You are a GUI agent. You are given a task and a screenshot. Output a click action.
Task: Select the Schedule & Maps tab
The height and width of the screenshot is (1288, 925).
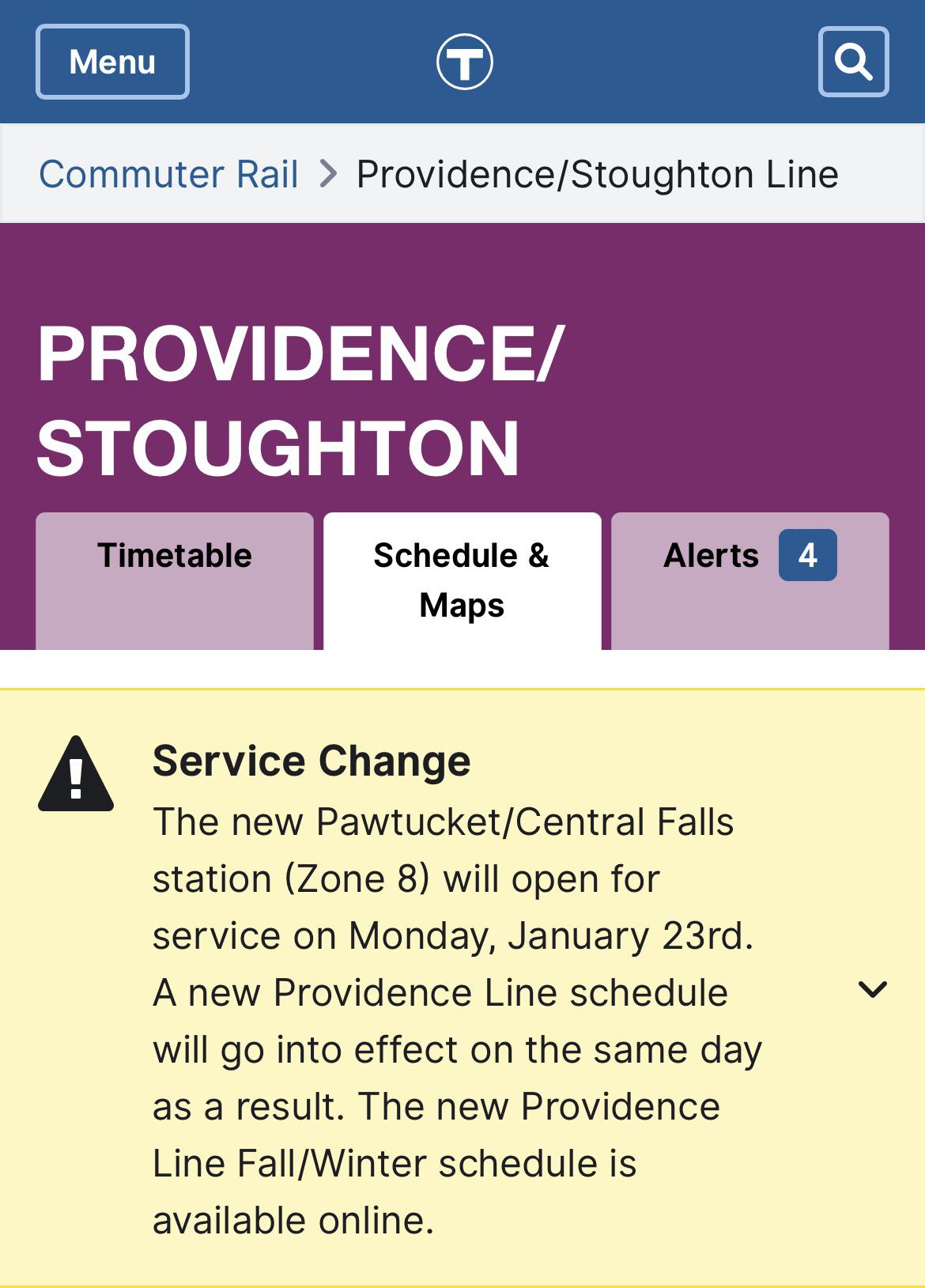[462, 580]
